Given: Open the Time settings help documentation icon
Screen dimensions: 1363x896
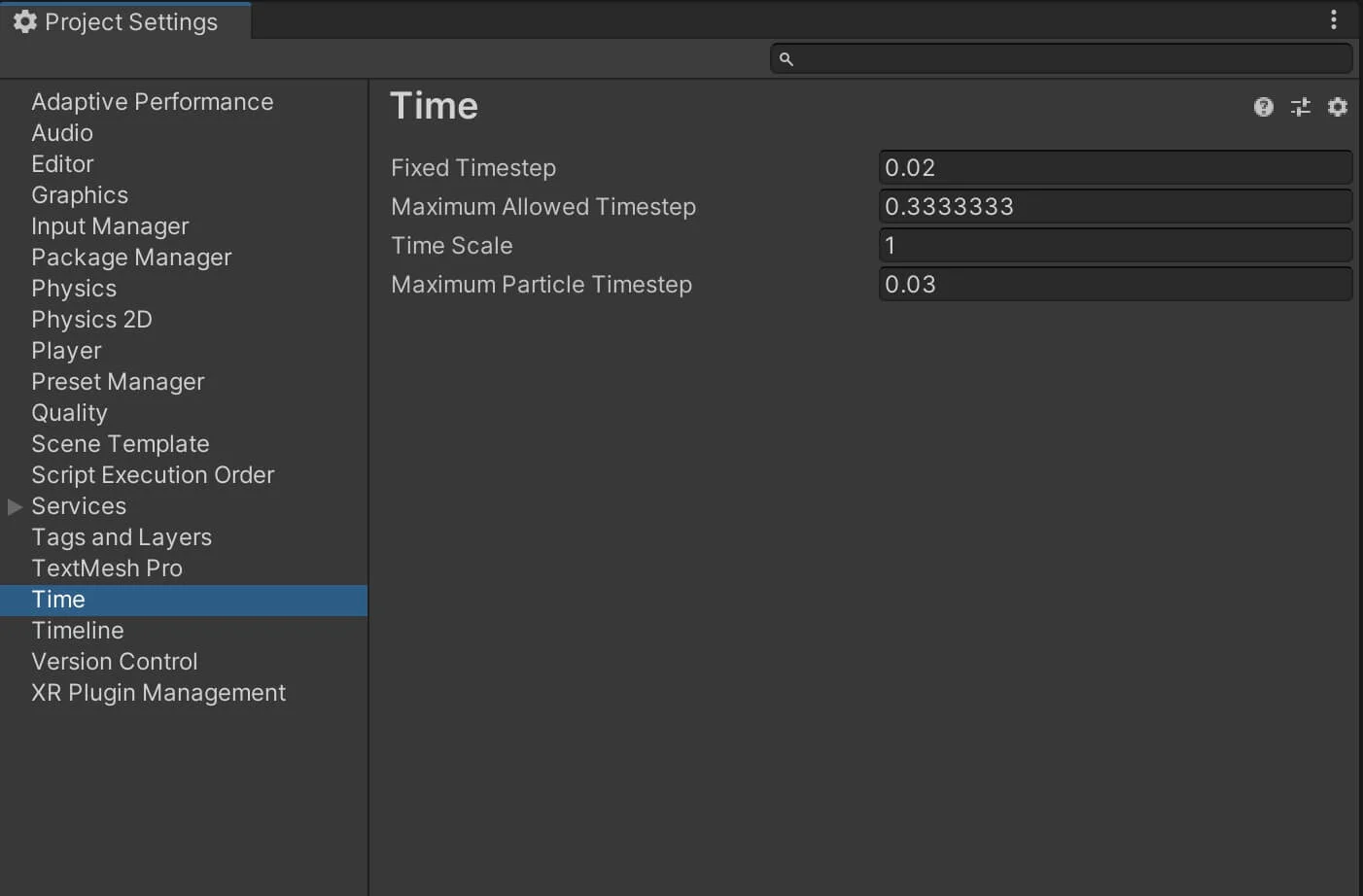Looking at the screenshot, I should point(1263,107).
